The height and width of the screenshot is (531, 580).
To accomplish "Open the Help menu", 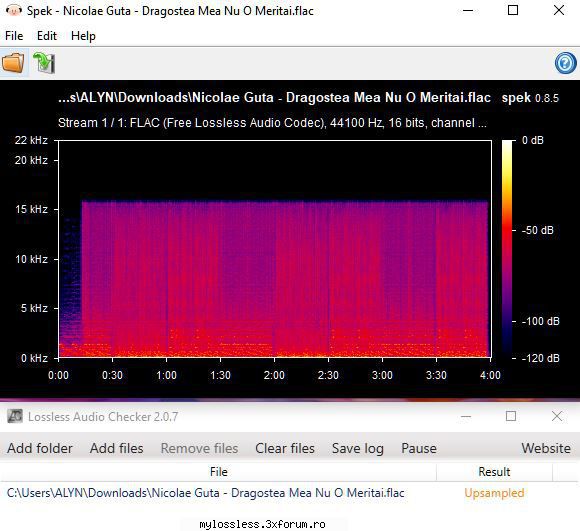I will click(83, 36).
